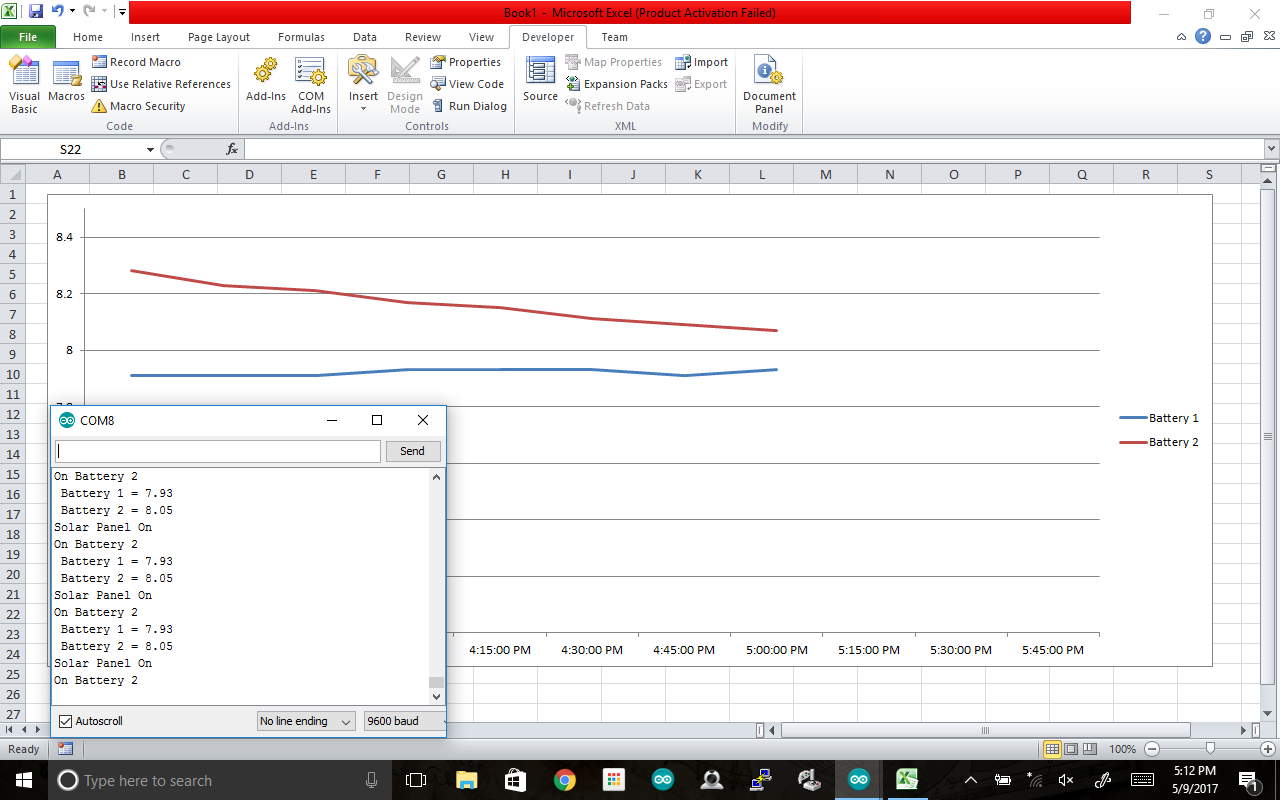Switch to Page Layout view icon

pos(1071,749)
